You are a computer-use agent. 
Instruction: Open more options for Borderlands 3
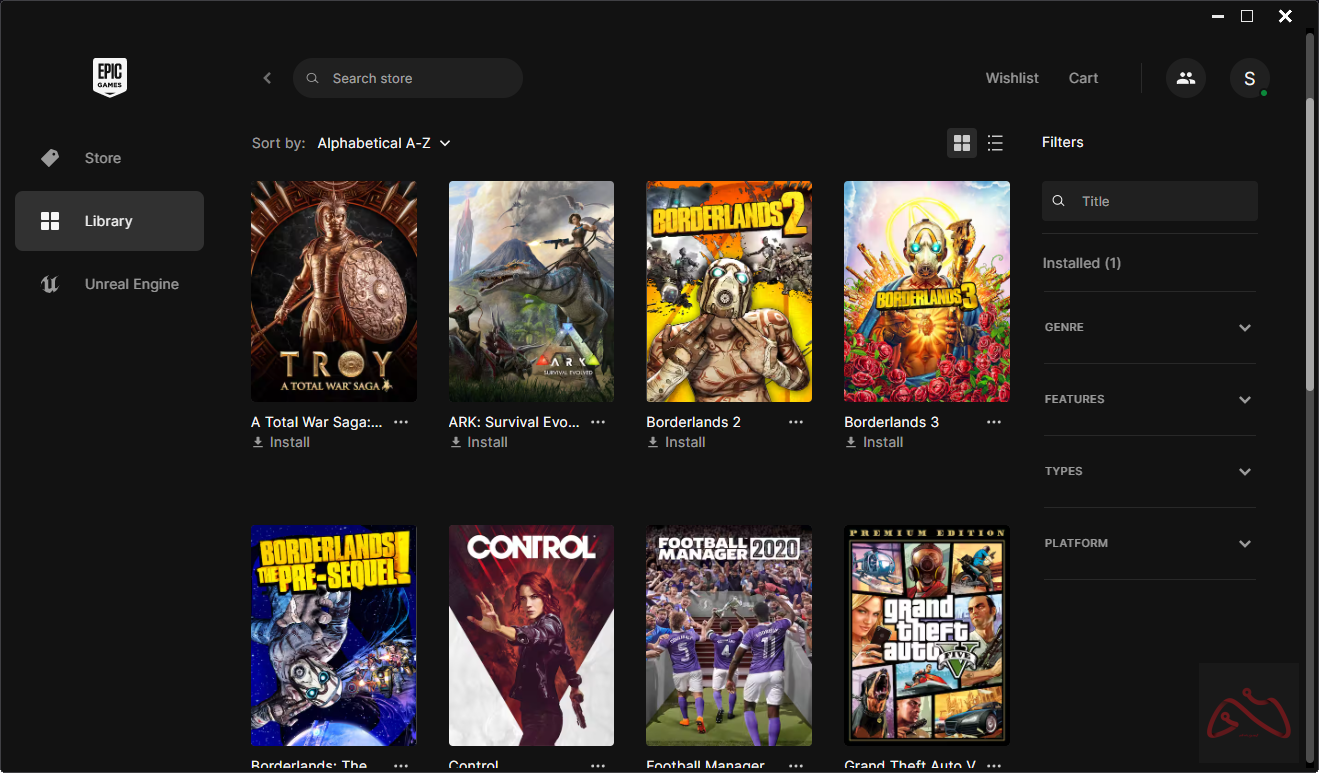tap(994, 422)
